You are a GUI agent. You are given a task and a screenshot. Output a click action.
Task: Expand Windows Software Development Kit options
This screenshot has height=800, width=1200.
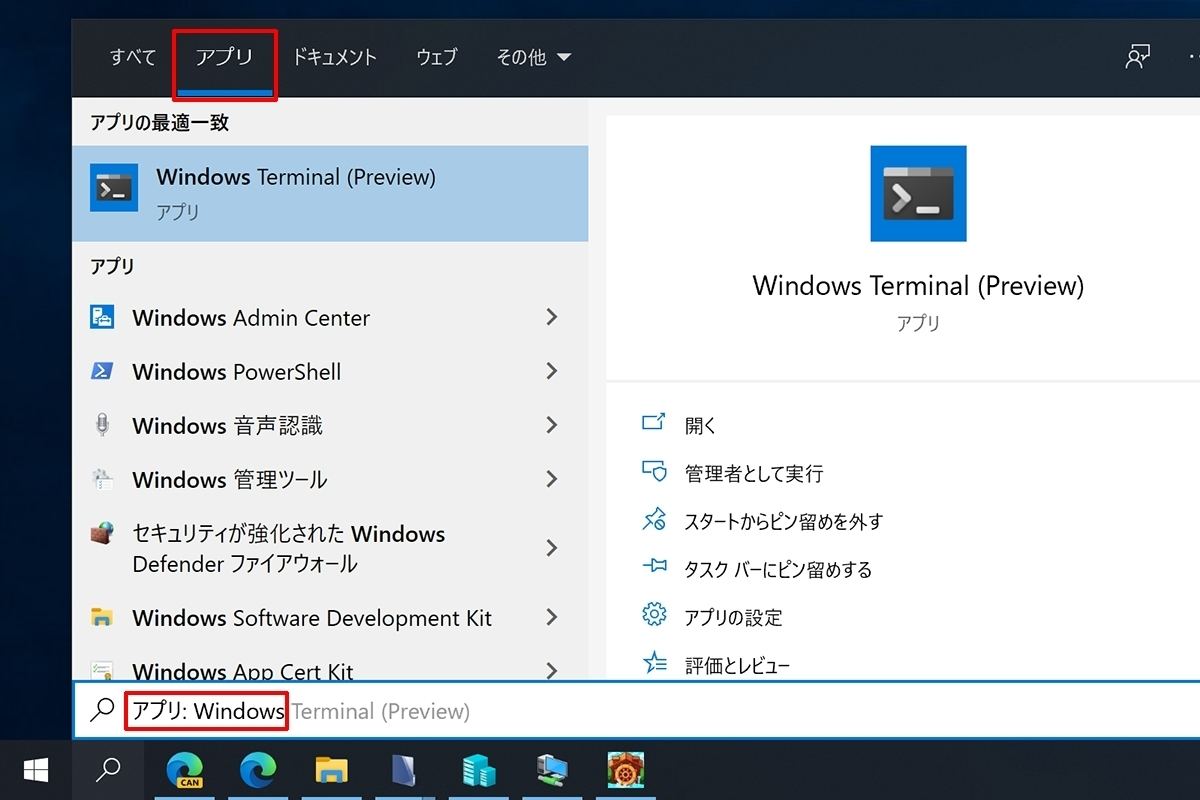pos(551,617)
